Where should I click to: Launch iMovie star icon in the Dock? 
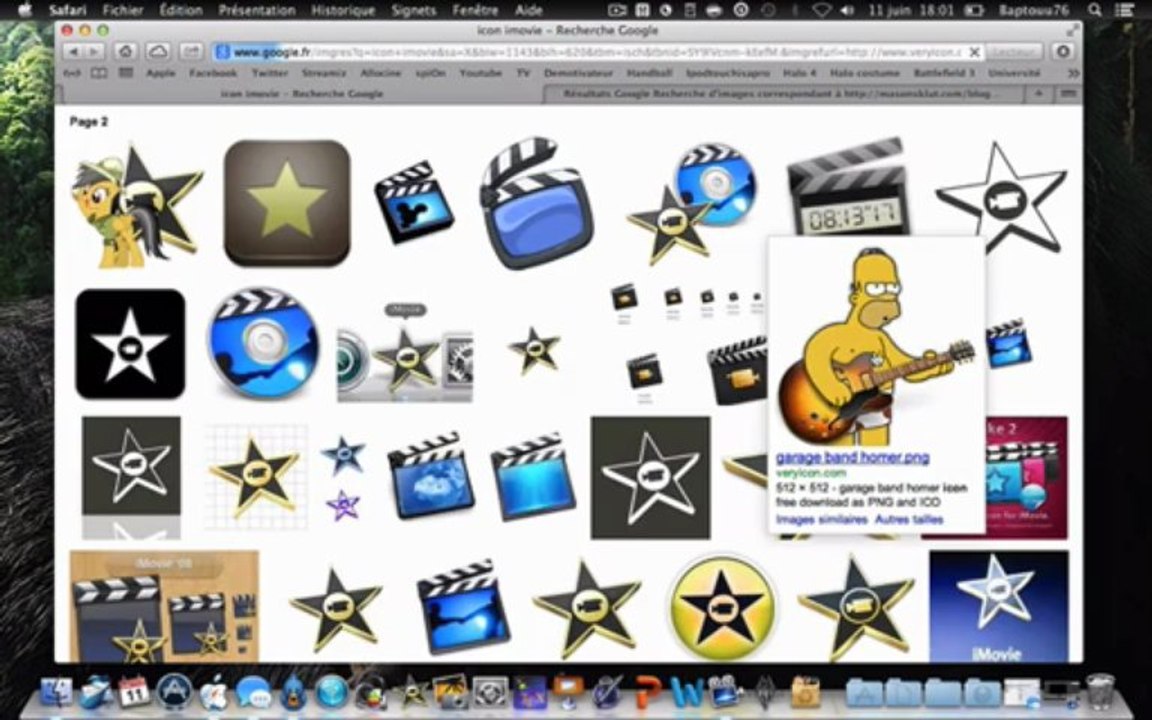click(412, 693)
